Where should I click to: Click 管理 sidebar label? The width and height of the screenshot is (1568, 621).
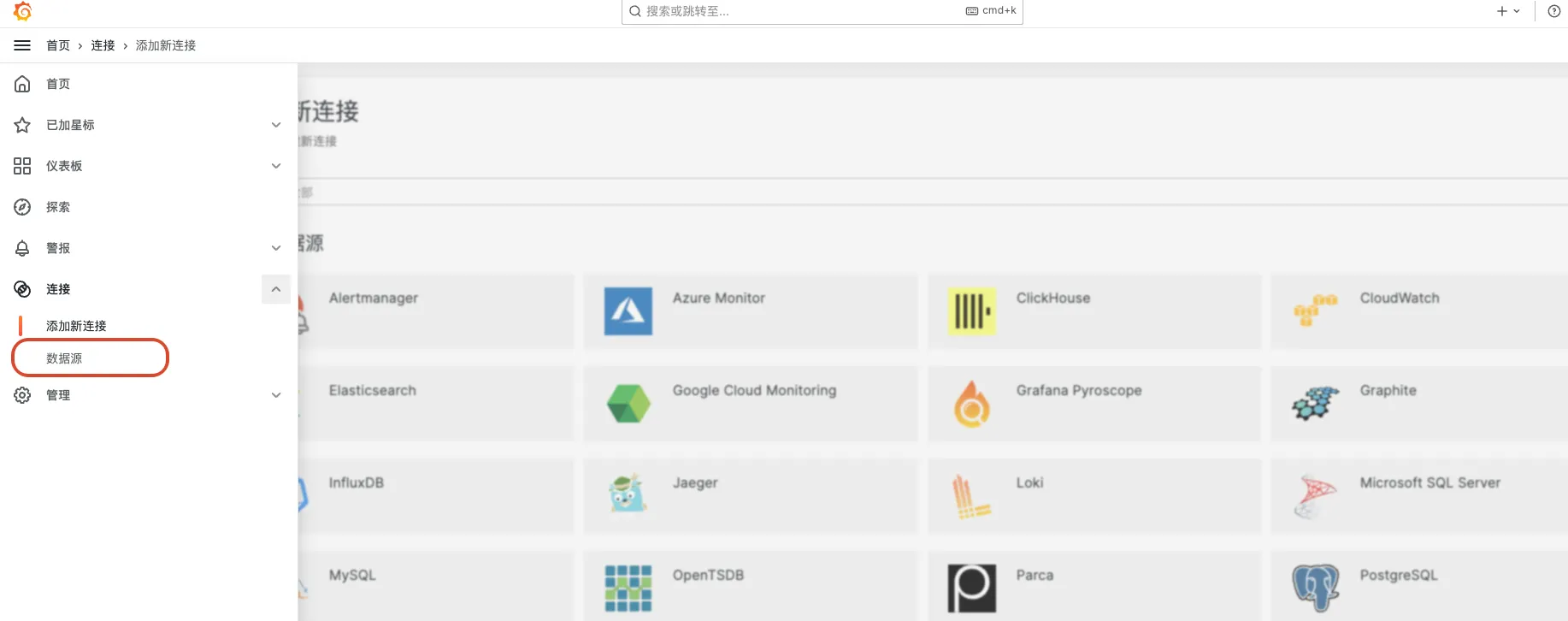click(x=58, y=395)
